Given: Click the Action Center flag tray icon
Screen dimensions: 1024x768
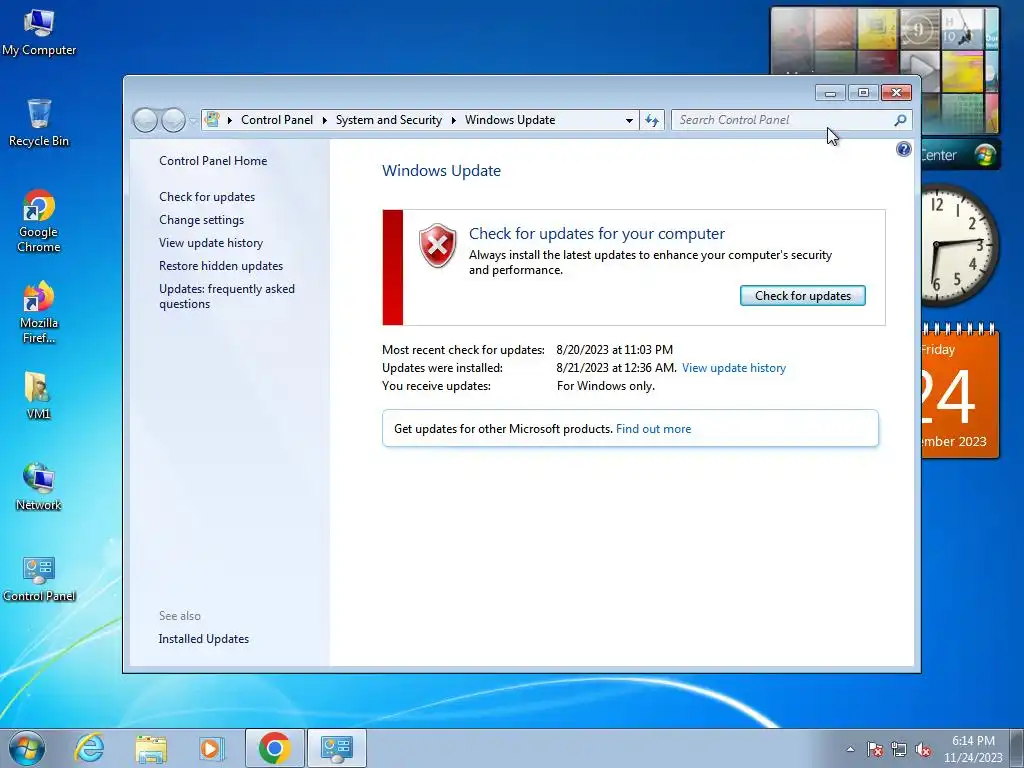Looking at the screenshot, I should click(x=875, y=750).
